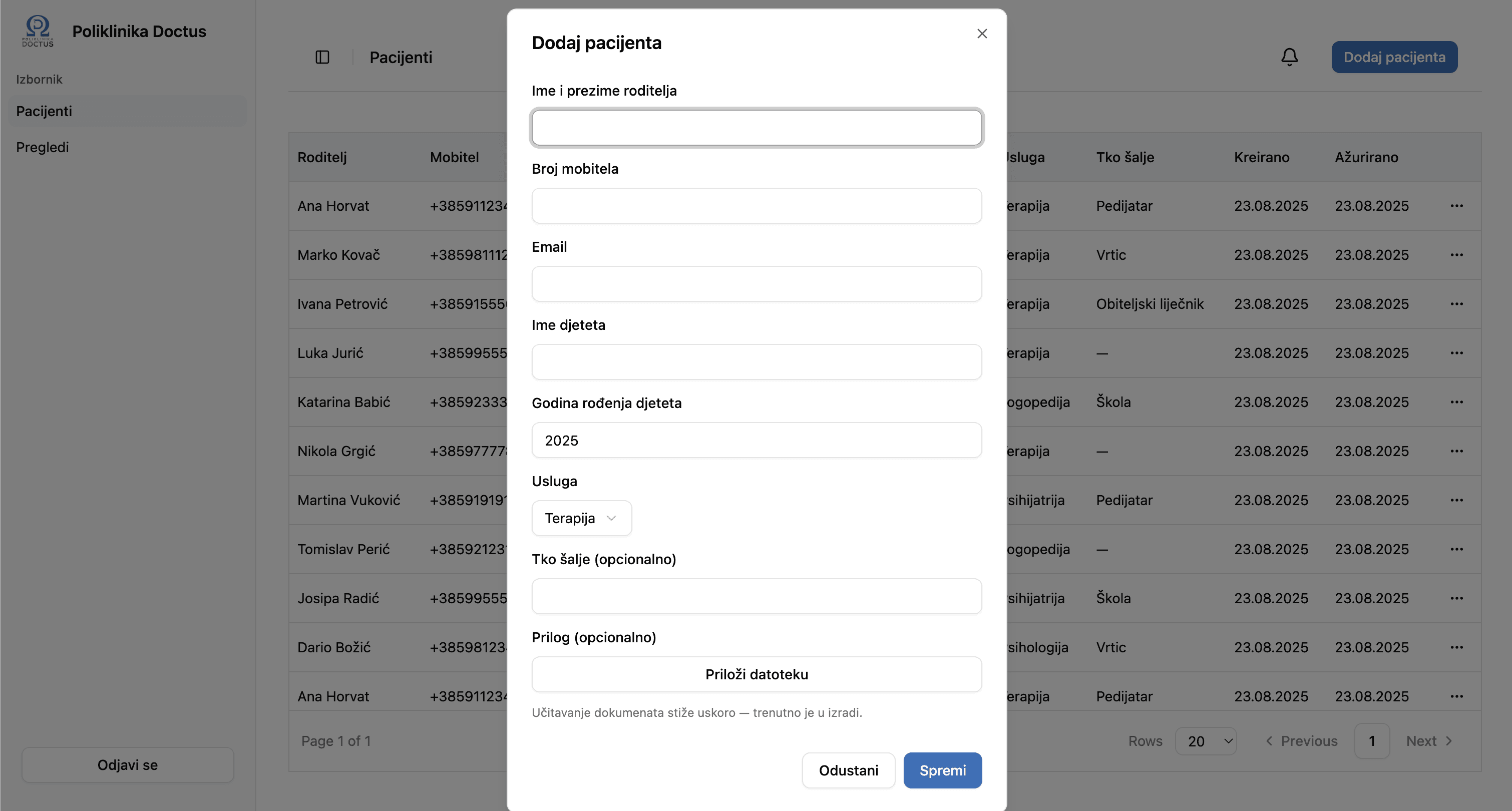The image size is (1512, 811).
Task: Click the Email input field
Action: point(756,284)
